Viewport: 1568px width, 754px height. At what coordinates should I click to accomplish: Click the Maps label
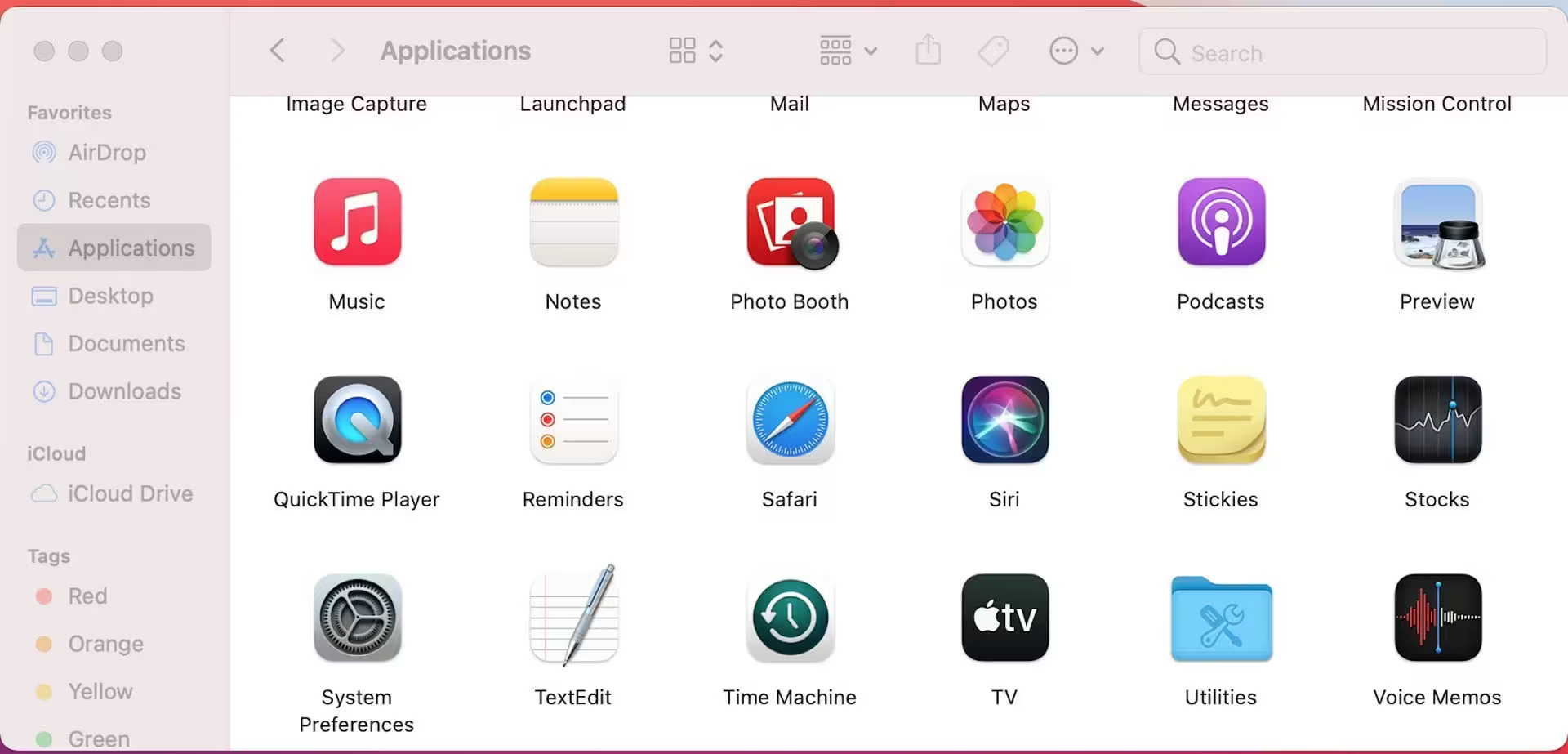1004,104
